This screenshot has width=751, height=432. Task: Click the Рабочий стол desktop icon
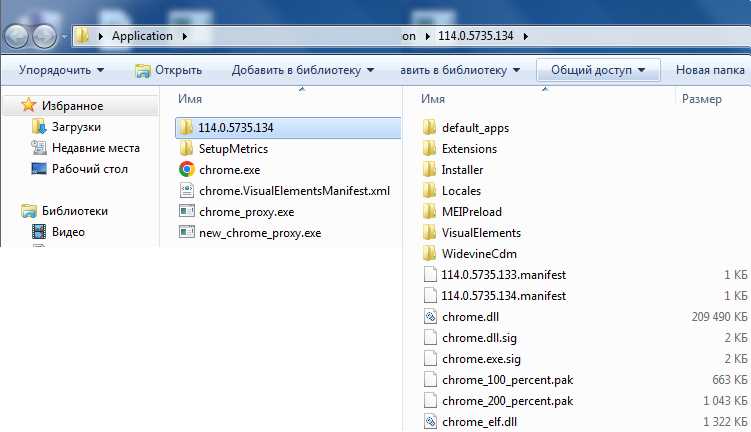coord(39,169)
